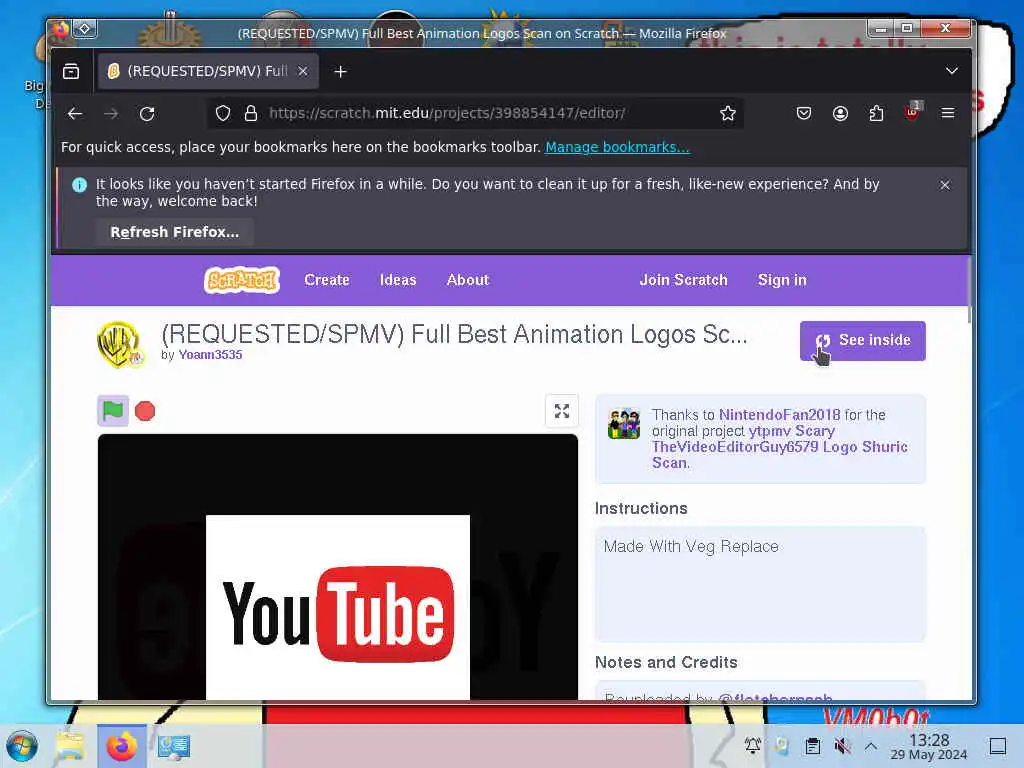The width and height of the screenshot is (1024, 768).
Task: Click the forward navigation arrow
Action: tap(111, 114)
